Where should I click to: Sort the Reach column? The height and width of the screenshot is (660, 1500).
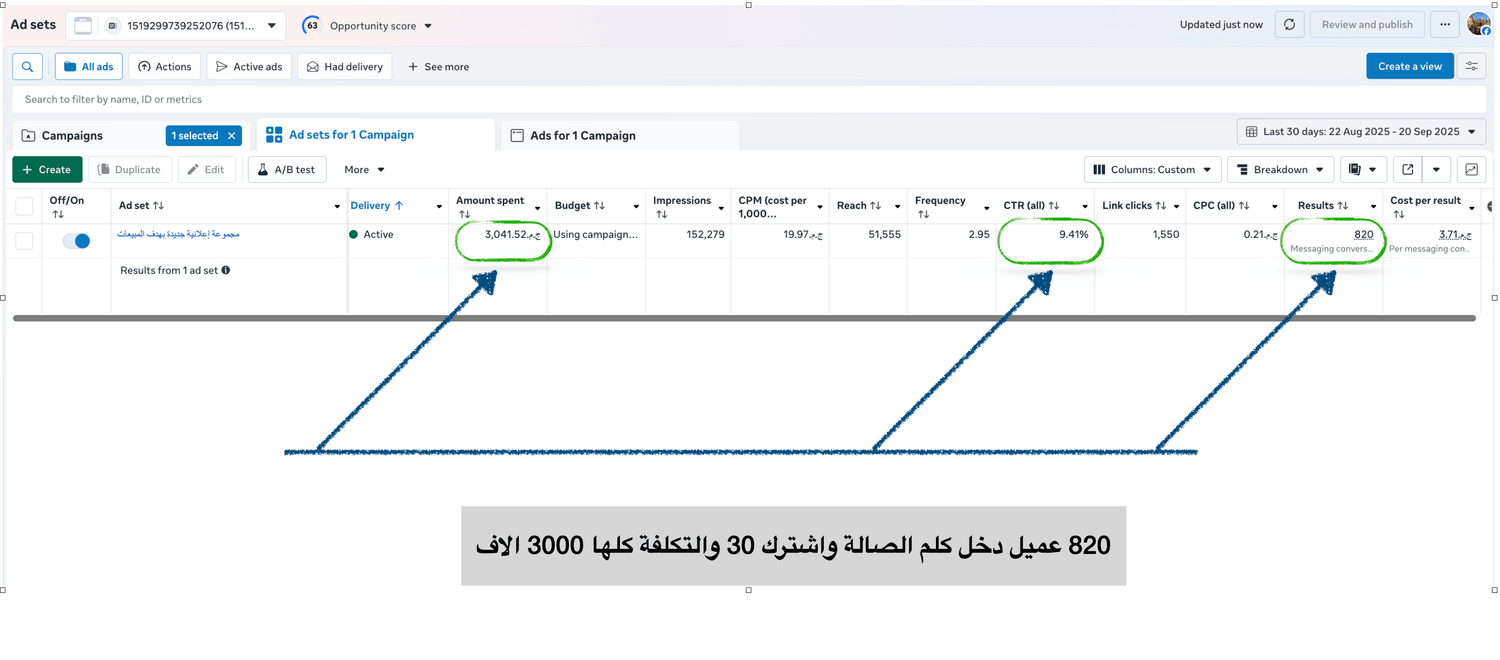(x=875, y=206)
